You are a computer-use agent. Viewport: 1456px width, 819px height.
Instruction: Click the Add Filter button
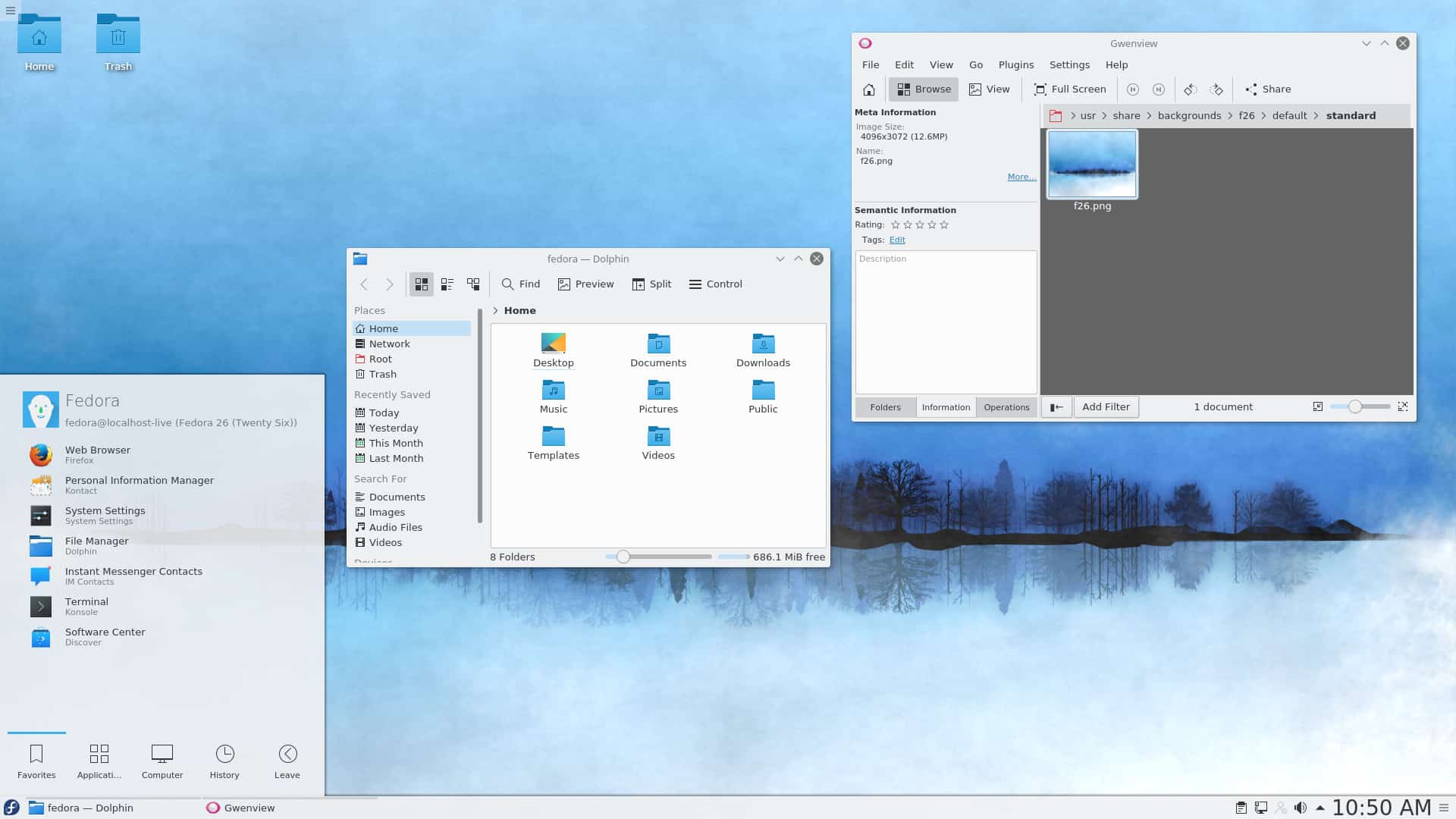(1106, 406)
